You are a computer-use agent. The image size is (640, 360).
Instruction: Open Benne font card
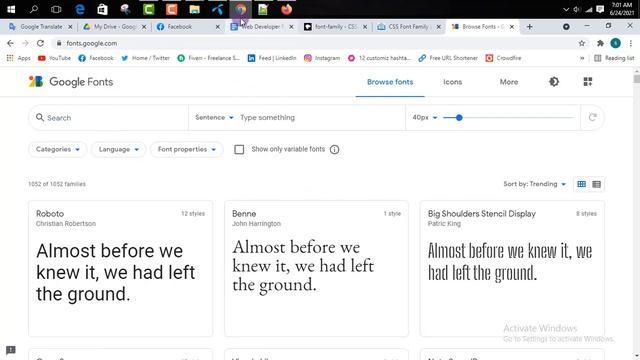pyautogui.click(x=316, y=269)
